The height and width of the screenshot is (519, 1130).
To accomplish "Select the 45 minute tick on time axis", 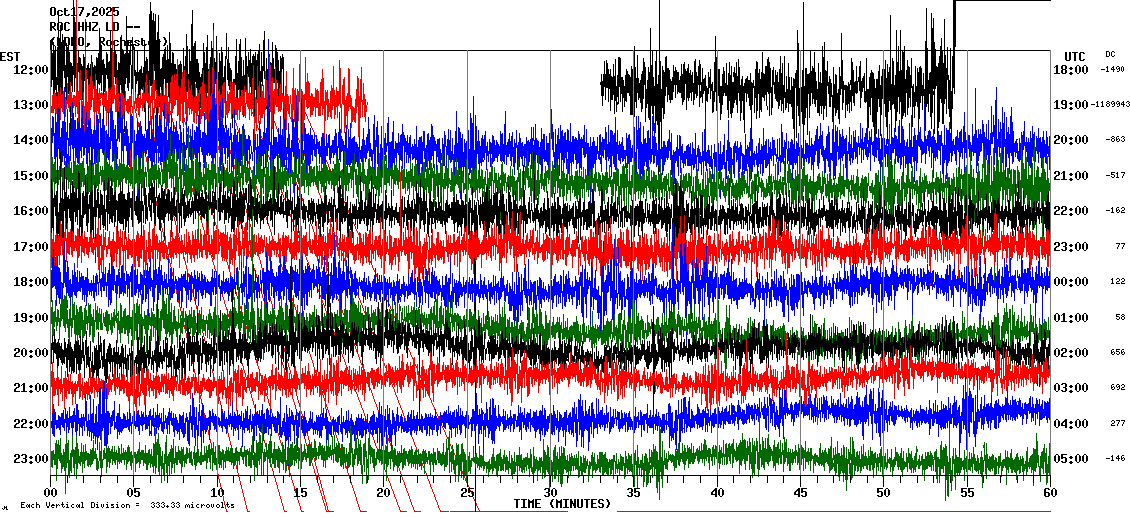I will tap(800, 492).
